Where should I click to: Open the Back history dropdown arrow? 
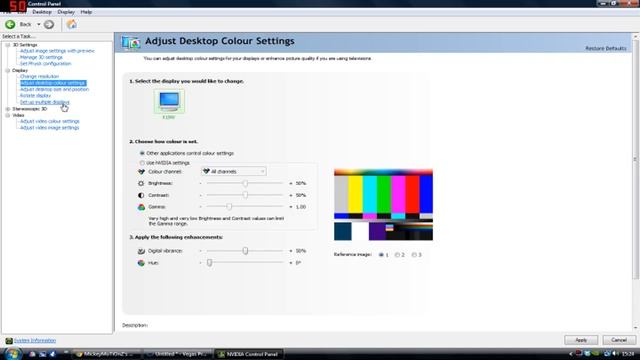coord(39,24)
